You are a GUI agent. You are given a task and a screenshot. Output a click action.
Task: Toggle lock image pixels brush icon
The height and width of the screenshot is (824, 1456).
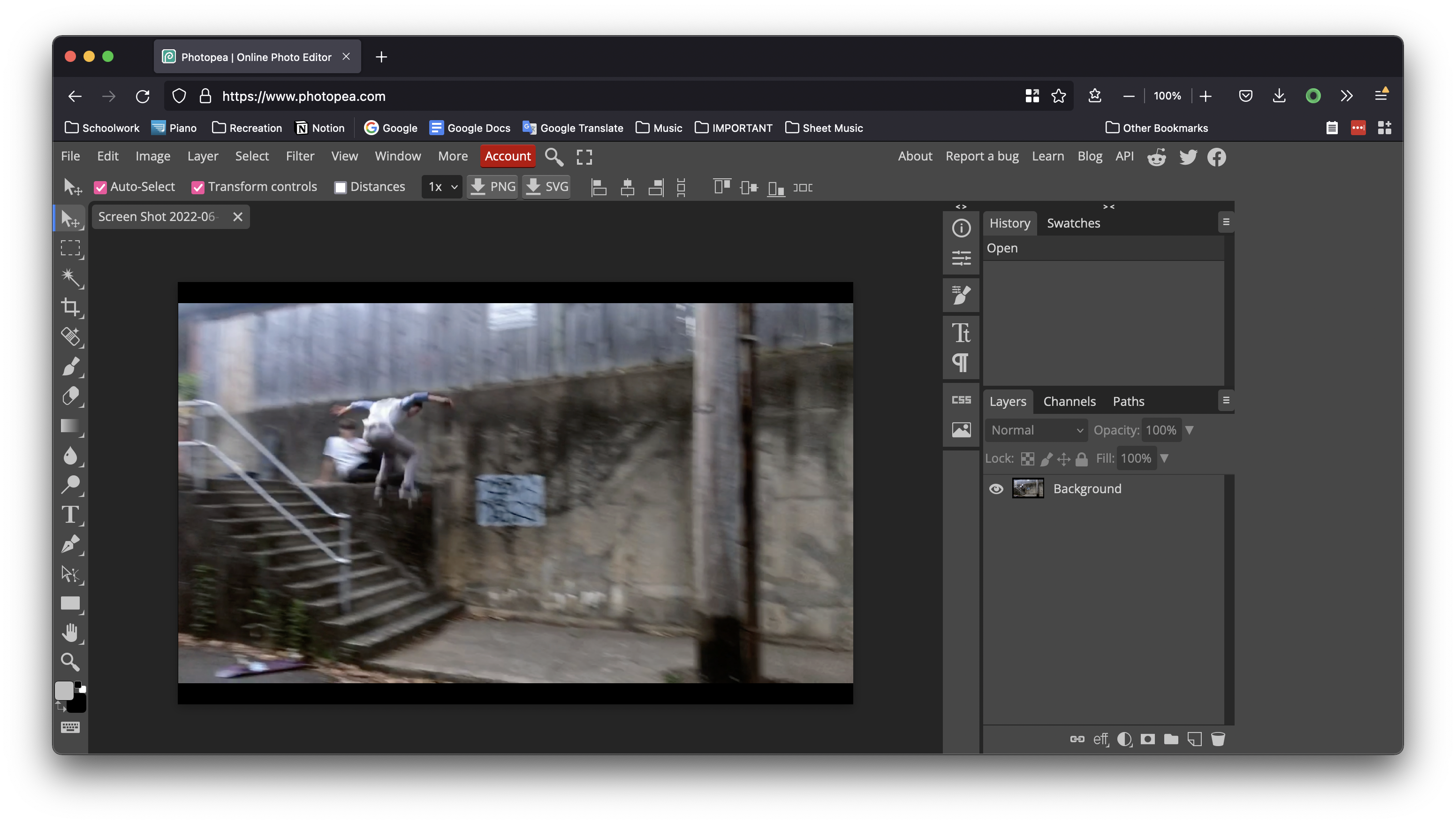click(1046, 458)
